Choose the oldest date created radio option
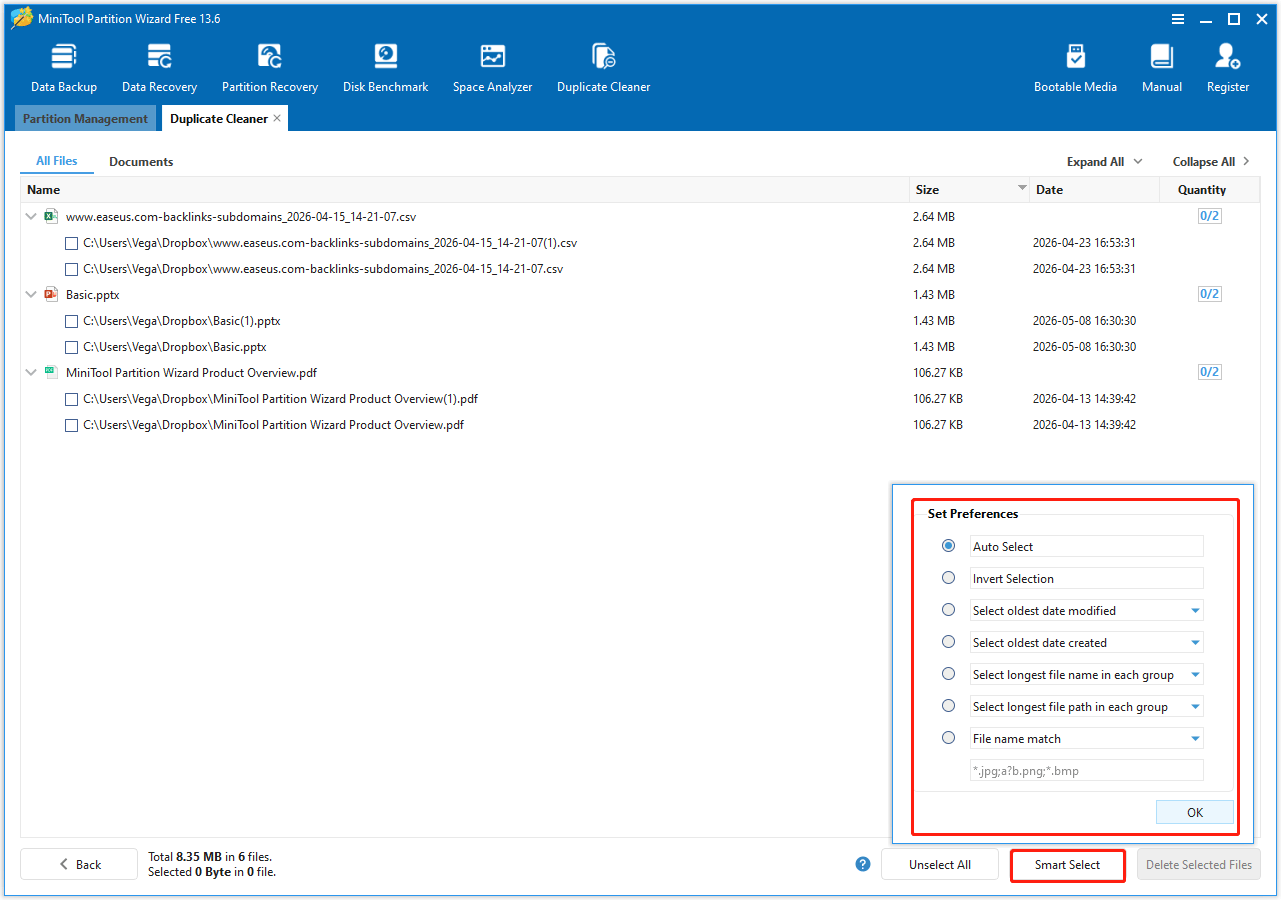 coord(949,642)
